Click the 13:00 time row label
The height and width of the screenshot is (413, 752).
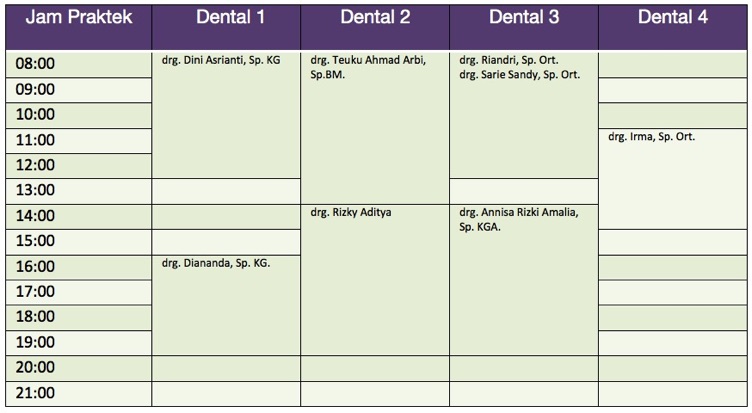[x=36, y=190]
